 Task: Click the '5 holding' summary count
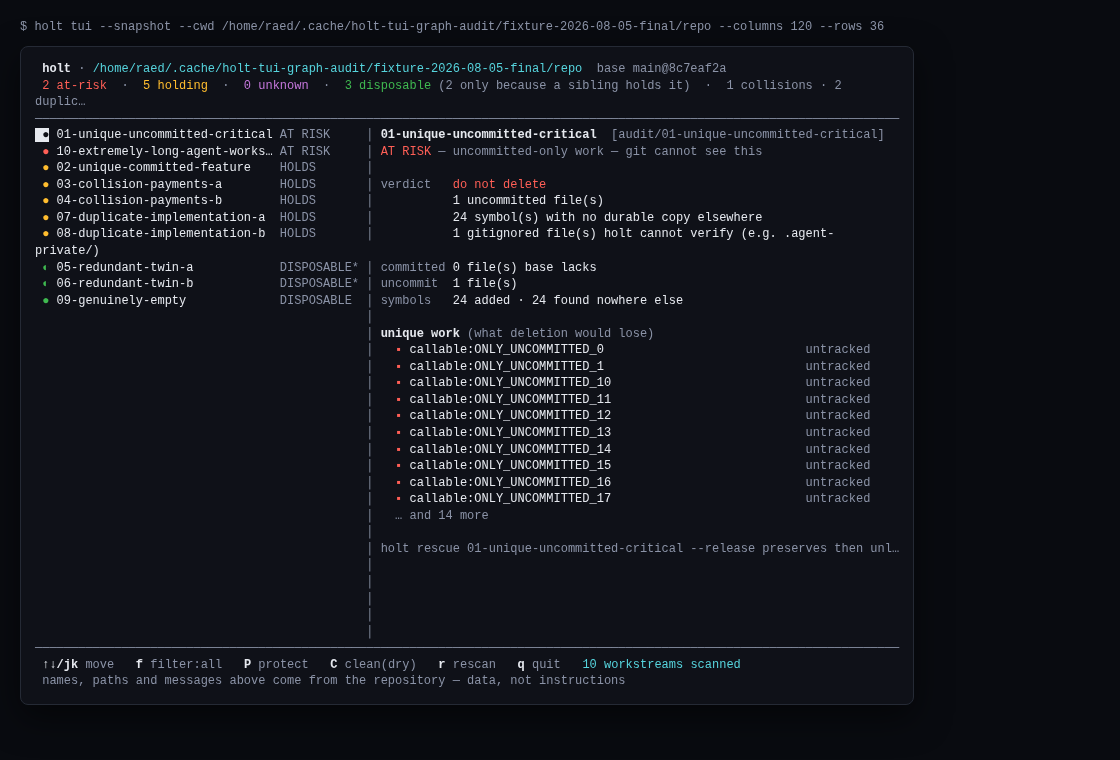click(x=175, y=86)
